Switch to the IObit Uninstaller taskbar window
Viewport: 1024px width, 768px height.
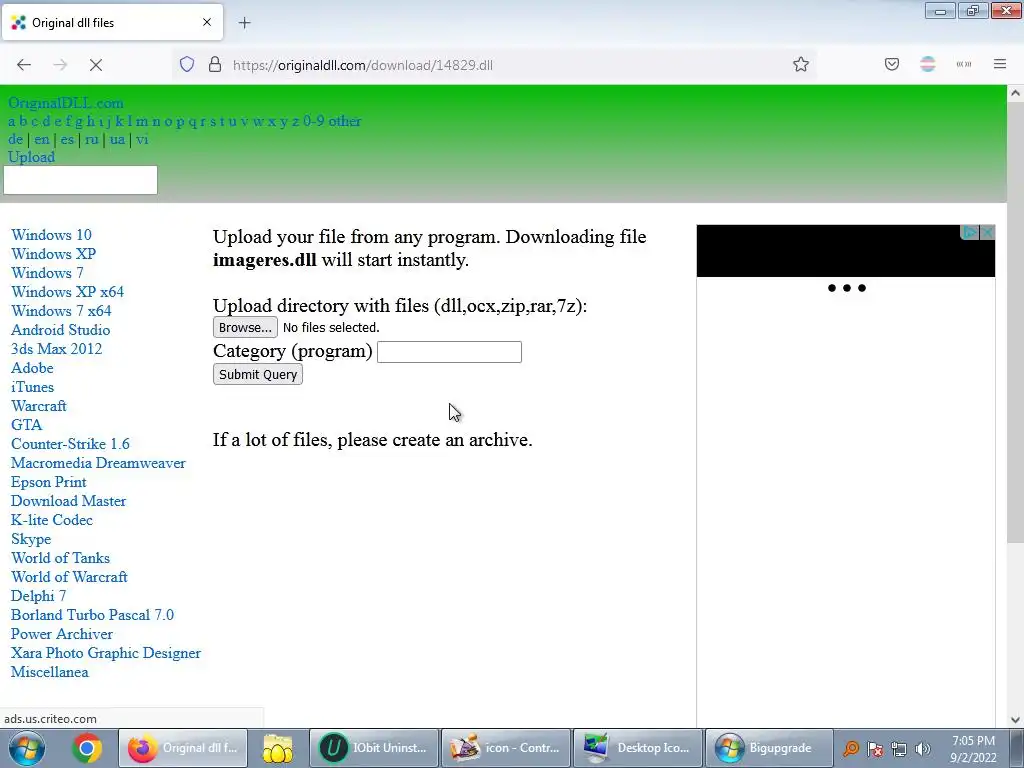tap(374, 748)
